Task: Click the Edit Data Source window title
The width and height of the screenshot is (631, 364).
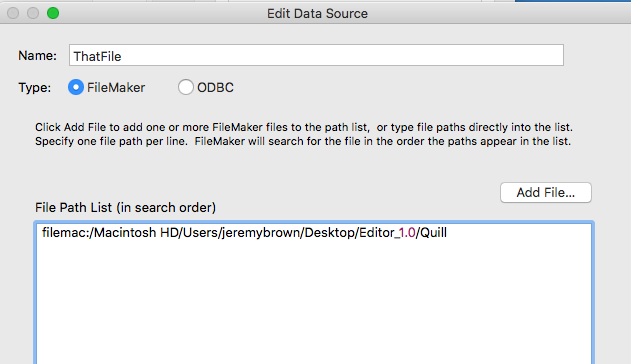Action: click(317, 14)
